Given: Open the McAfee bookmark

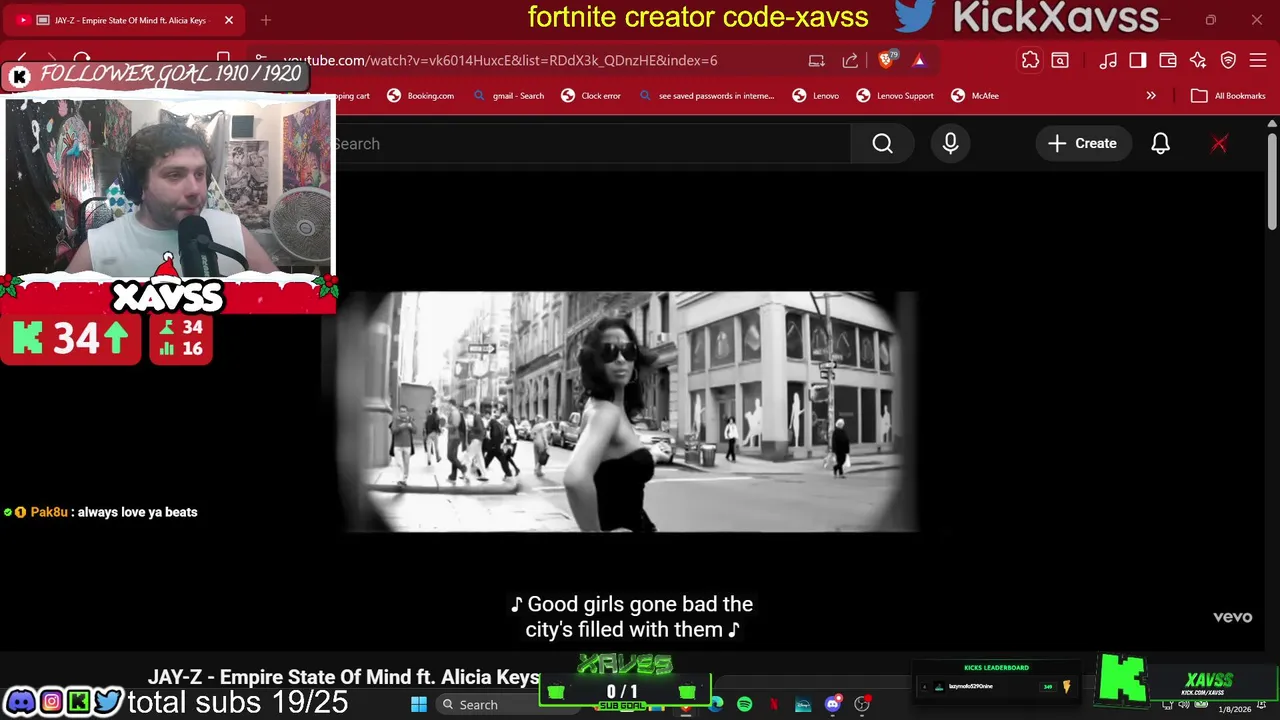Looking at the screenshot, I should coord(975,96).
